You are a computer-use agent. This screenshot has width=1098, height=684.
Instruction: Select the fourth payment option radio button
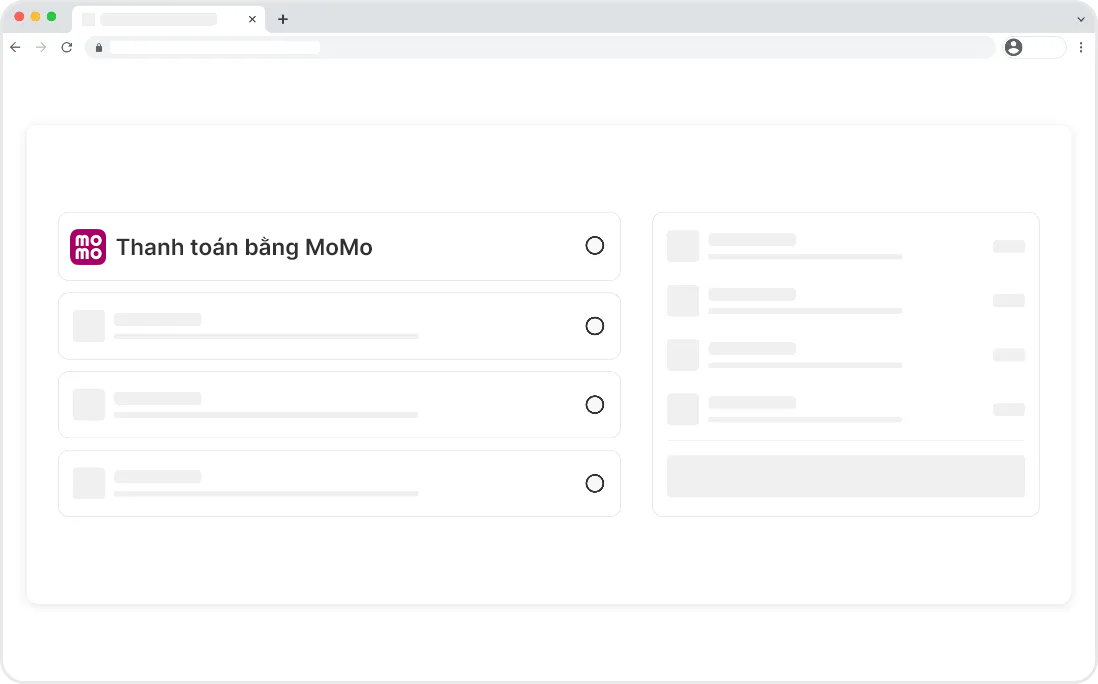click(595, 484)
